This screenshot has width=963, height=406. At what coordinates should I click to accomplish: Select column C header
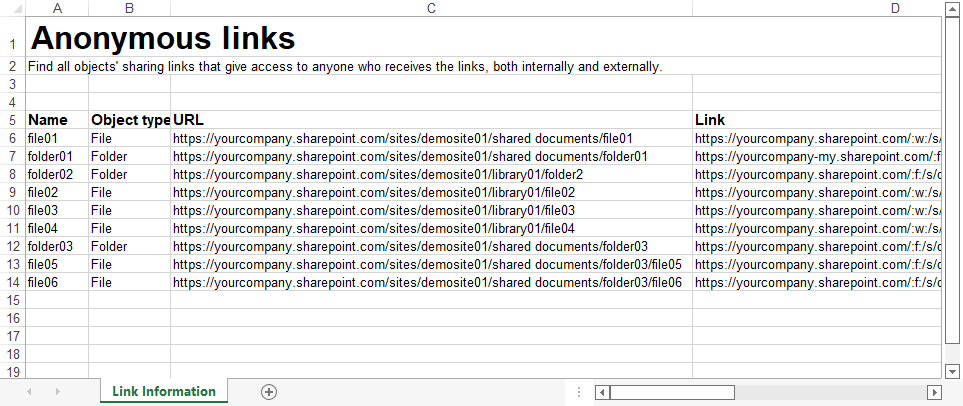click(432, 8)
